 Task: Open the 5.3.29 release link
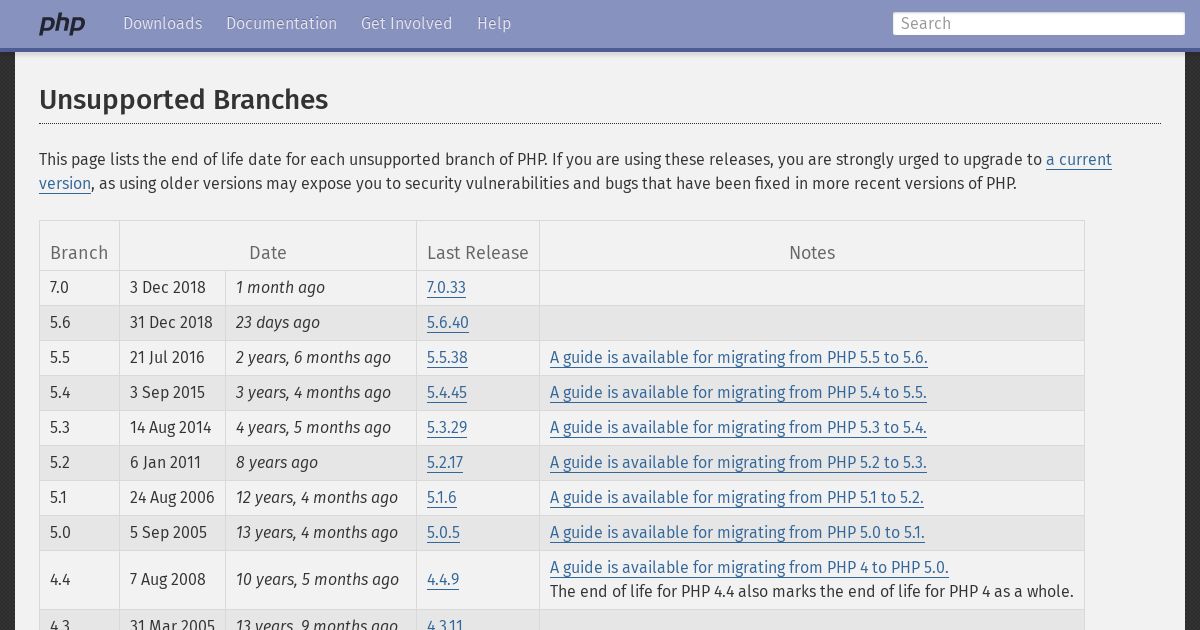[447, 428]
